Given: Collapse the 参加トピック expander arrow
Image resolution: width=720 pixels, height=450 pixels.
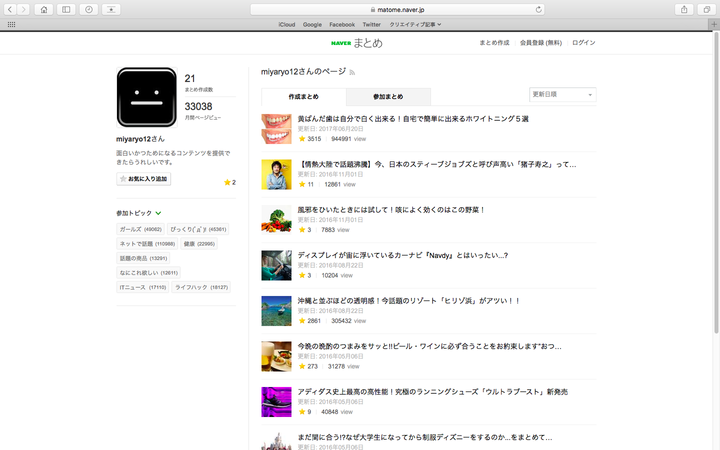Looking at the screenshot, I should (158, 213).
